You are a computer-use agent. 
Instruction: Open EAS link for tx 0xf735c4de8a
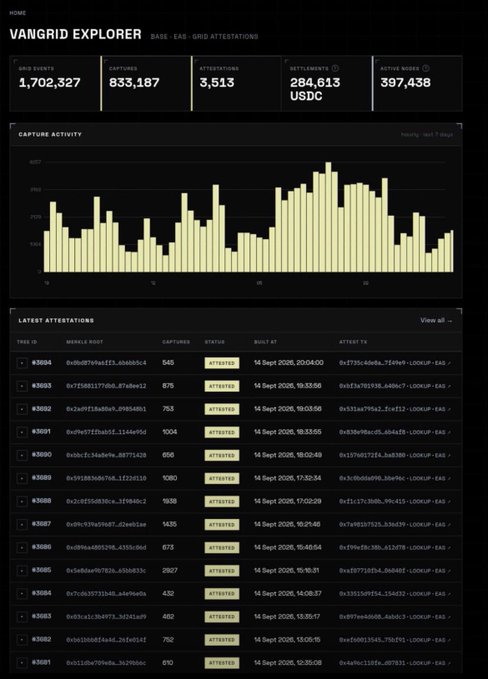(x=443, y=363)
